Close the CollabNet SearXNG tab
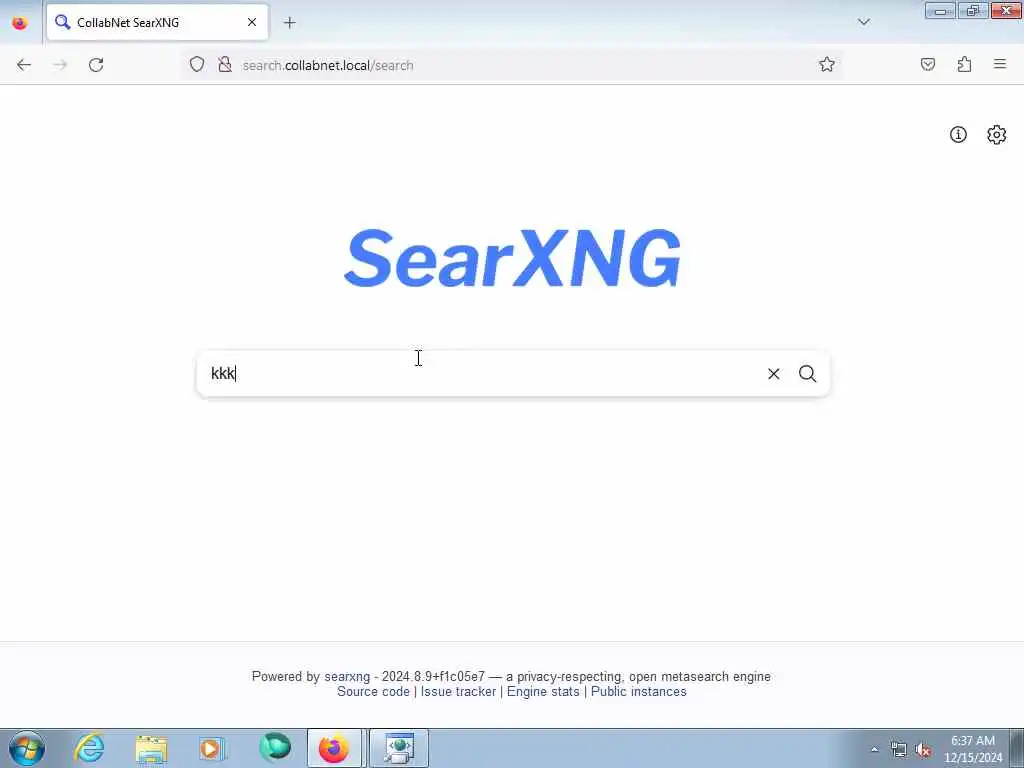The width and height of the screenshot is (1024, 768). point(251,22)
